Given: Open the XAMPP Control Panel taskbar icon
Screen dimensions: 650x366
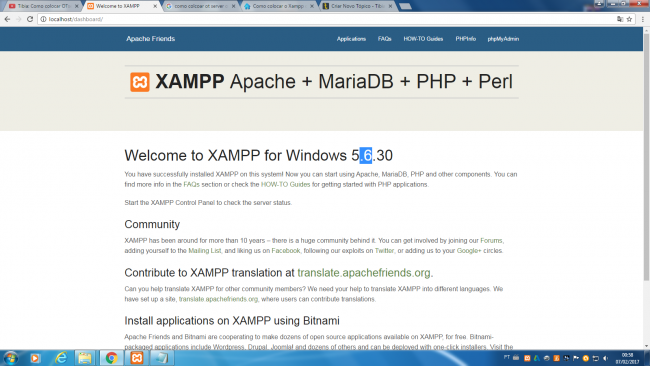Looking at the screenshot, I should [137, 358].
